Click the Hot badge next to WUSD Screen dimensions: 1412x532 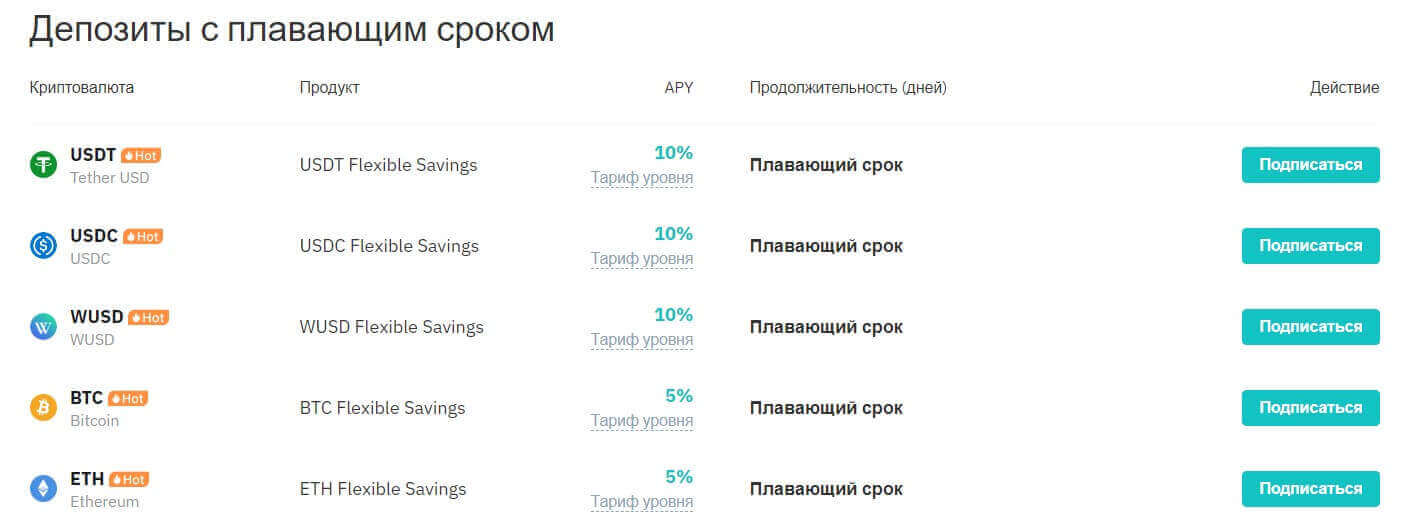pyautogui.click(x=149, y=318)
